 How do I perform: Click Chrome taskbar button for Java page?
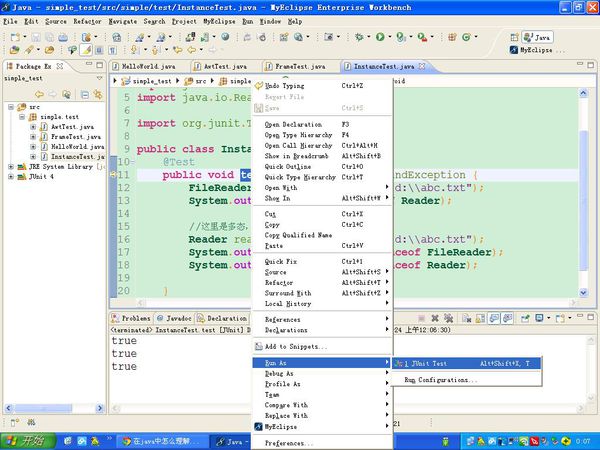click(161, 441)
